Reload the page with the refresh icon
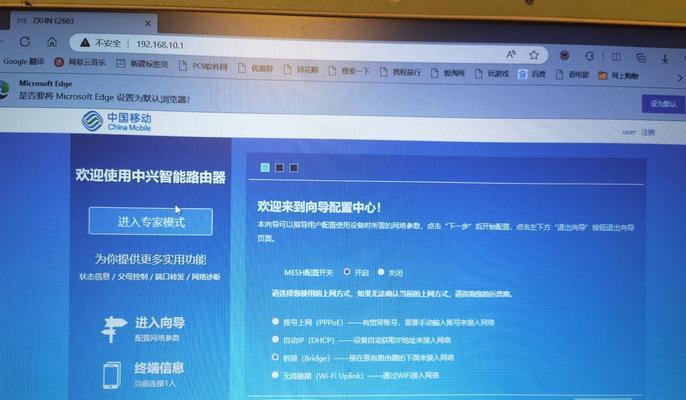The width and height of the screenshot is (686, 400). (25, 42)
